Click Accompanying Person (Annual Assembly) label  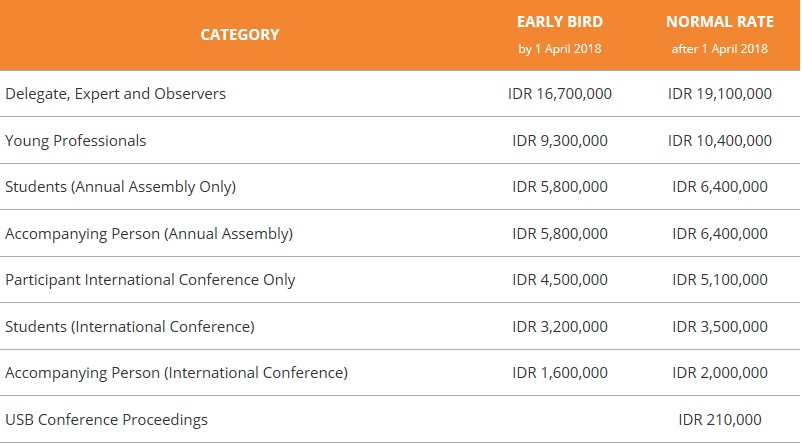[x=149, y=234]
